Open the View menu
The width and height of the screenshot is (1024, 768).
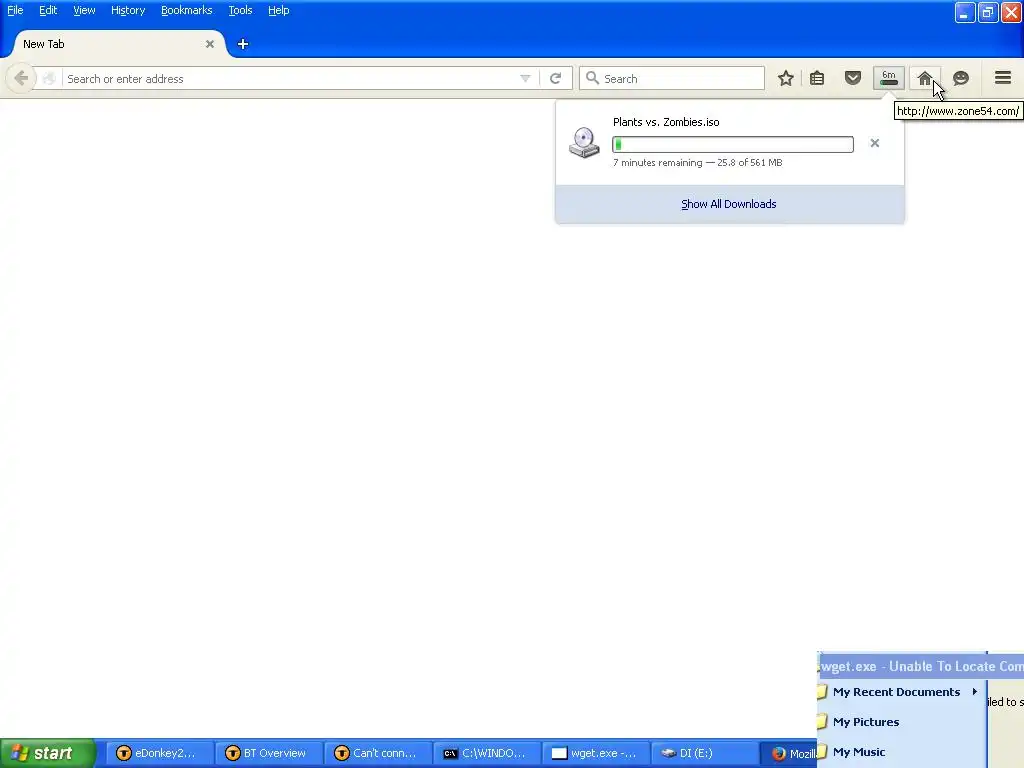coord(84,10)
